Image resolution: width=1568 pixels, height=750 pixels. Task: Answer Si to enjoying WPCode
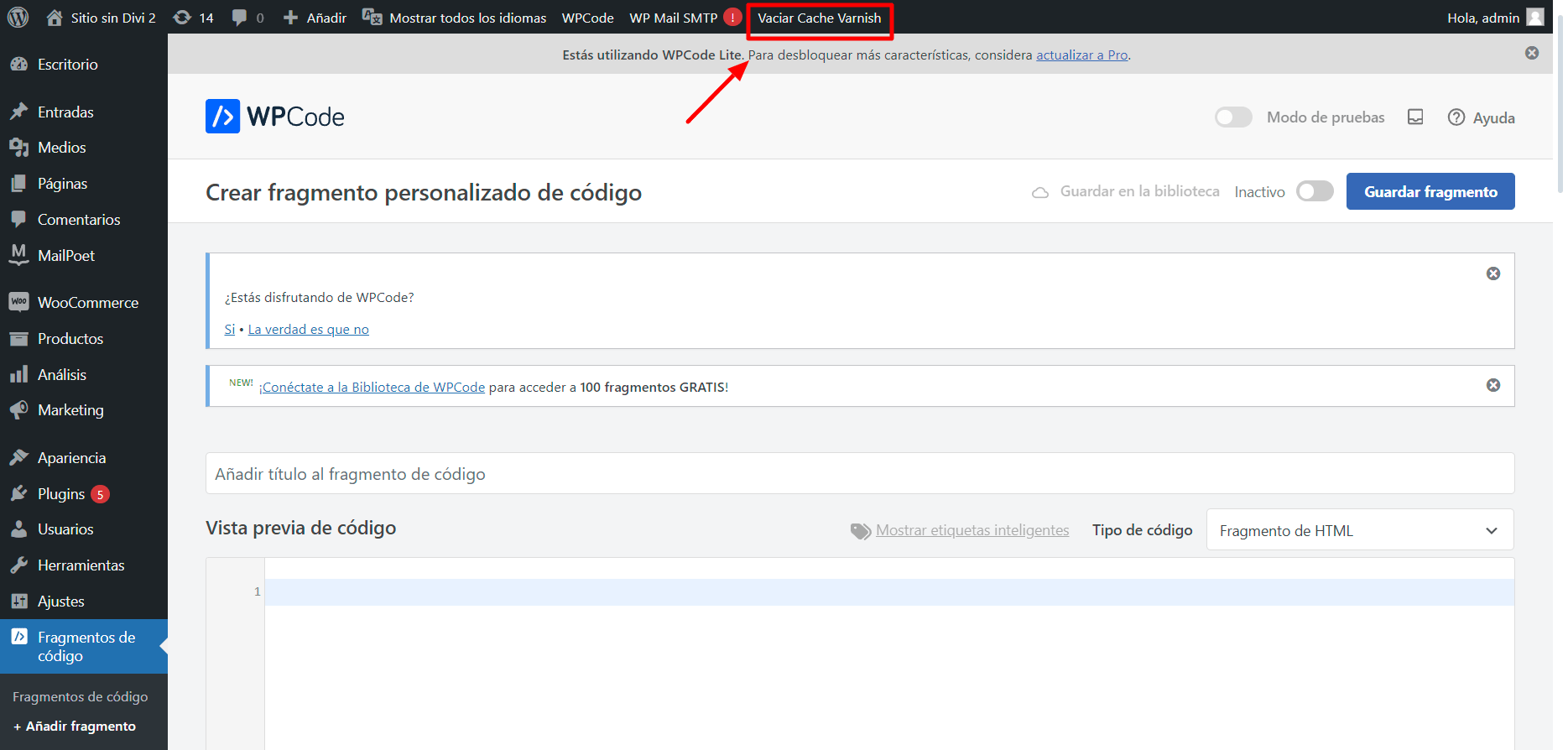click(230, 330)
